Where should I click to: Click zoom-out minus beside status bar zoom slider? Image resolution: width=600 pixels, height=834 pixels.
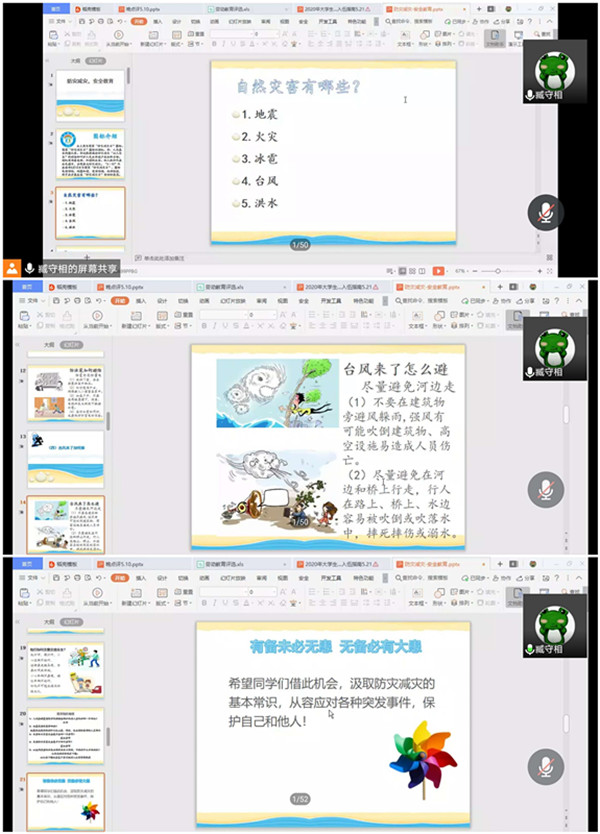point(474,271)
